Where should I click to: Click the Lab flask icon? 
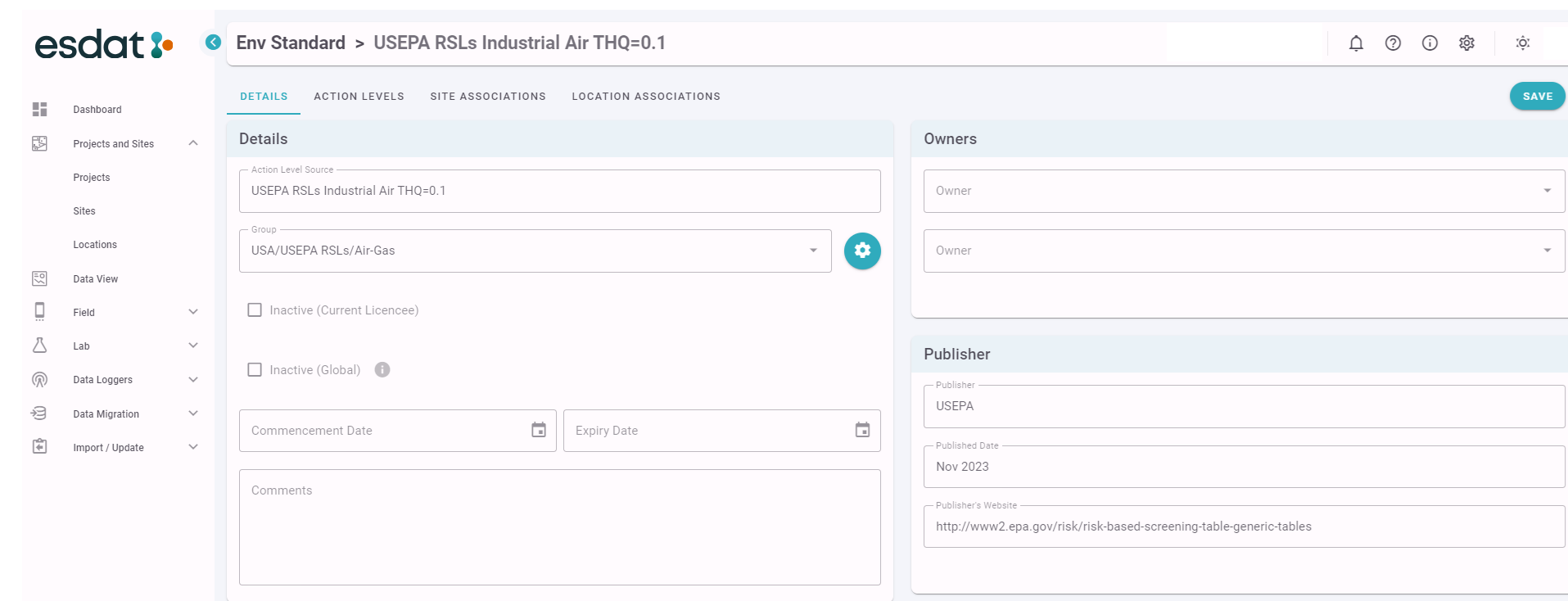pyautogui.click(x=39, y=346)
